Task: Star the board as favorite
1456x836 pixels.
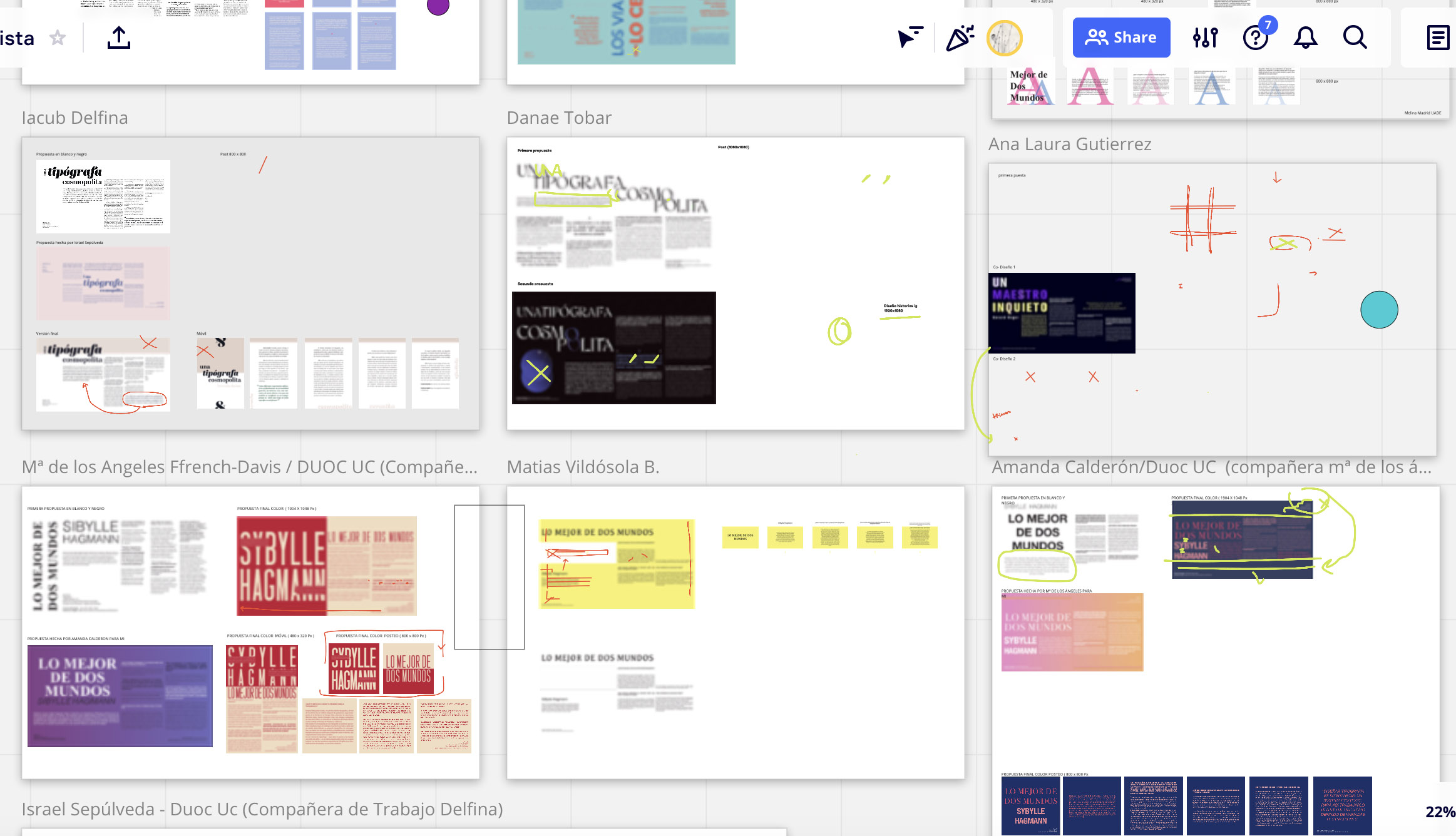Action: tap(58, 38)
